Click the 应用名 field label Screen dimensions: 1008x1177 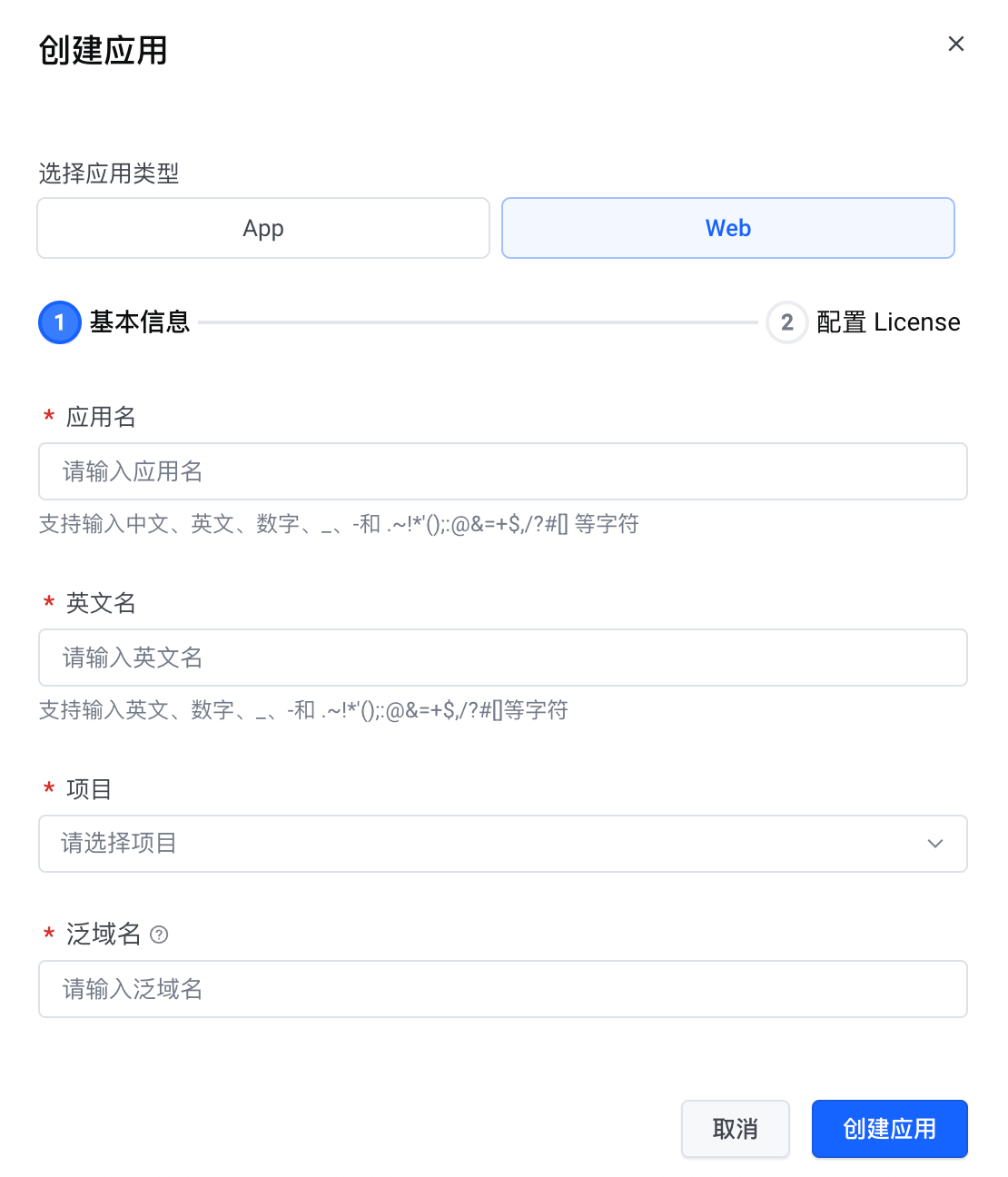click(101, 417)
